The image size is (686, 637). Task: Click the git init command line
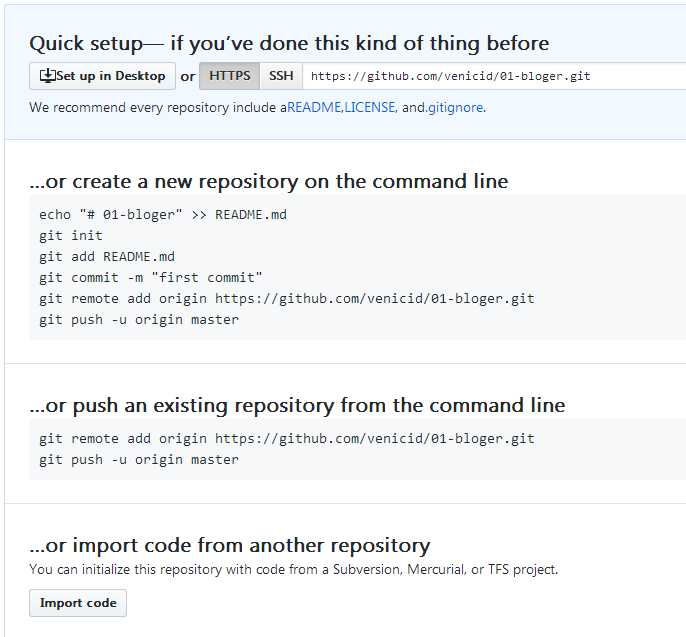71,236
